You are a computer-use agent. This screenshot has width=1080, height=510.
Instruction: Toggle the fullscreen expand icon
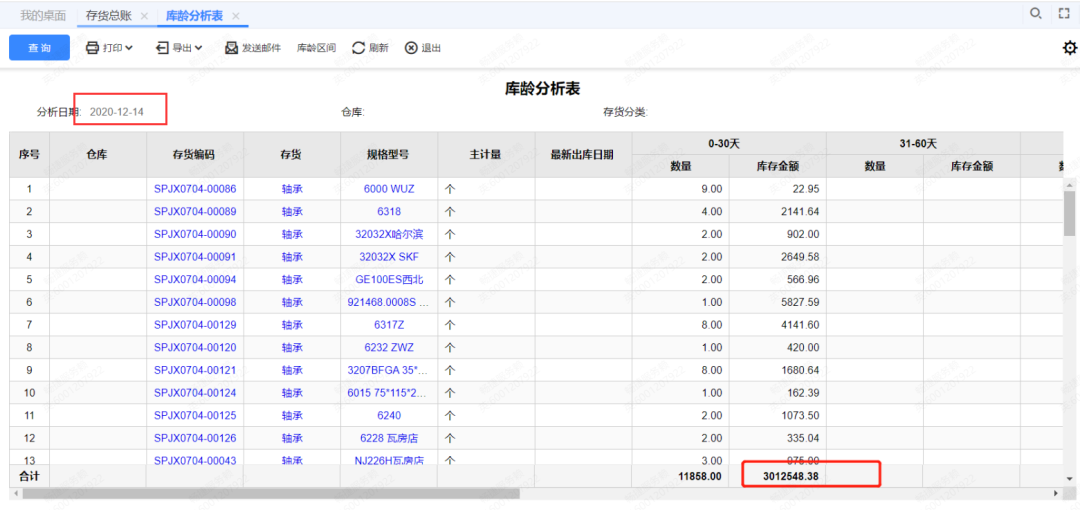(1064, 14)
